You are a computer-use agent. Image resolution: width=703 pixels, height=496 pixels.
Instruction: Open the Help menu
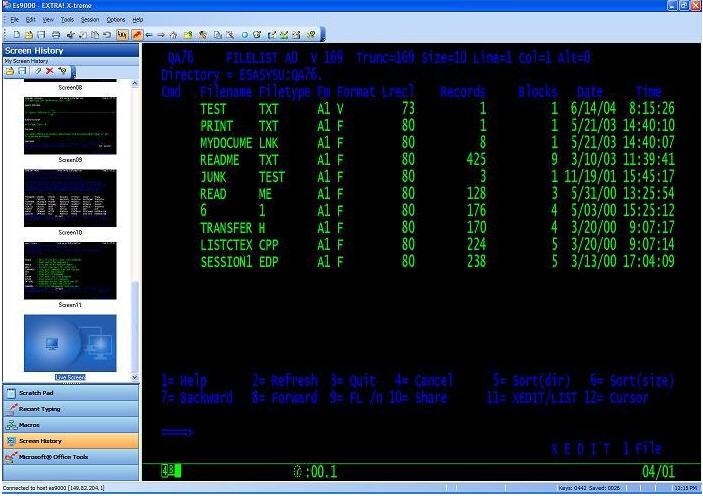pos(138,20)
